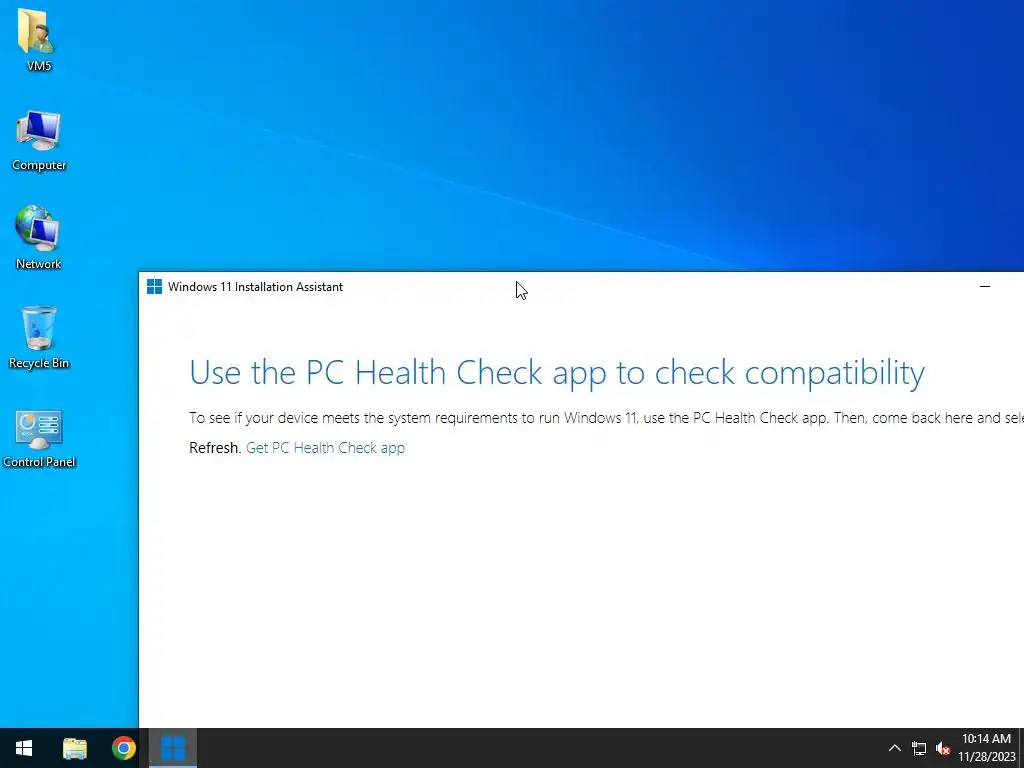Open the network status tray icon
Viewport: 1024px width, 768px height.
pyautogui.click(x=919, y=748)
